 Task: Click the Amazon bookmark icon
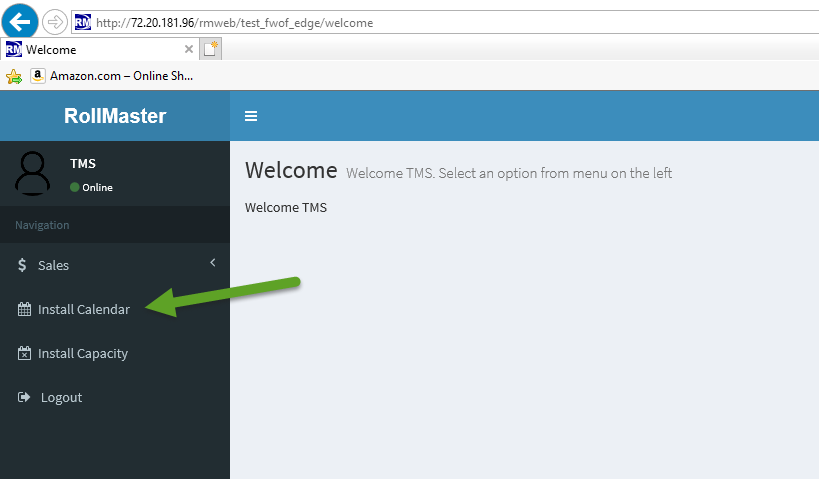click(x=38, y=76)
